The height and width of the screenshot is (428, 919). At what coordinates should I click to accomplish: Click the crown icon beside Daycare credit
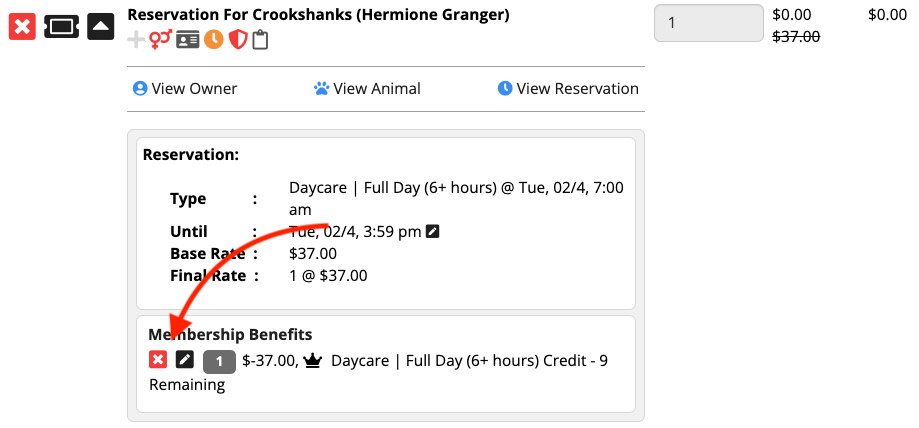(x=314, y=361)
